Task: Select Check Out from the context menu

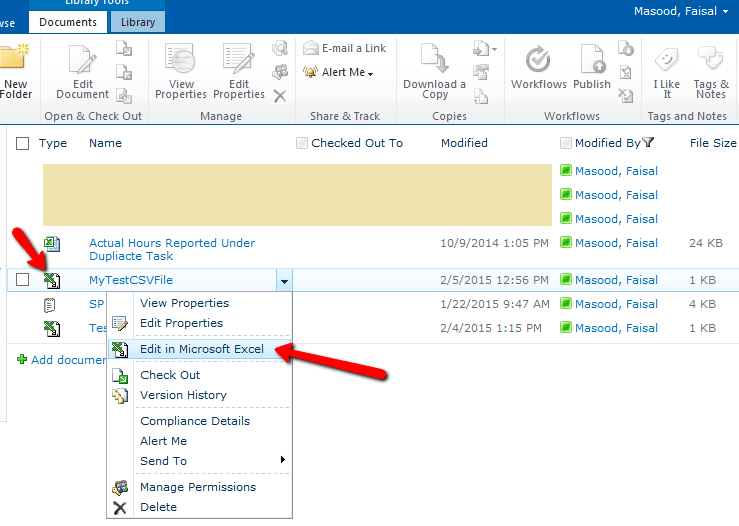Action: pos(170,375)
